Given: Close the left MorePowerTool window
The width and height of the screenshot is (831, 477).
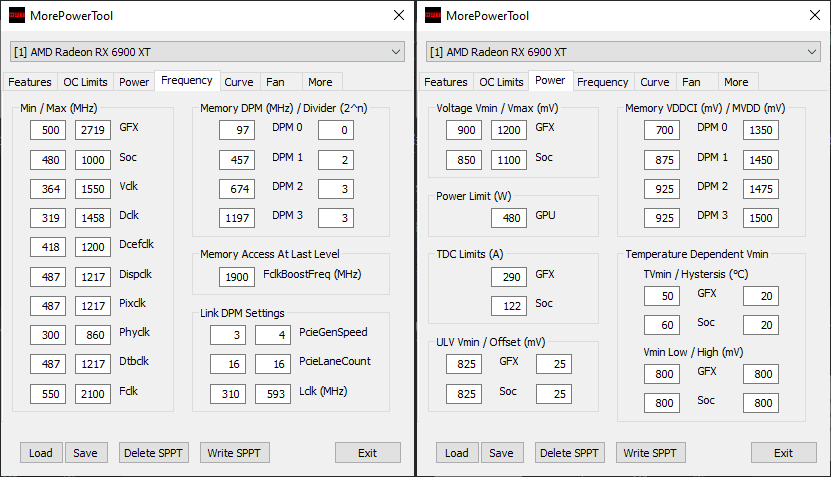Looking at the screenshot, I should 399,15.
